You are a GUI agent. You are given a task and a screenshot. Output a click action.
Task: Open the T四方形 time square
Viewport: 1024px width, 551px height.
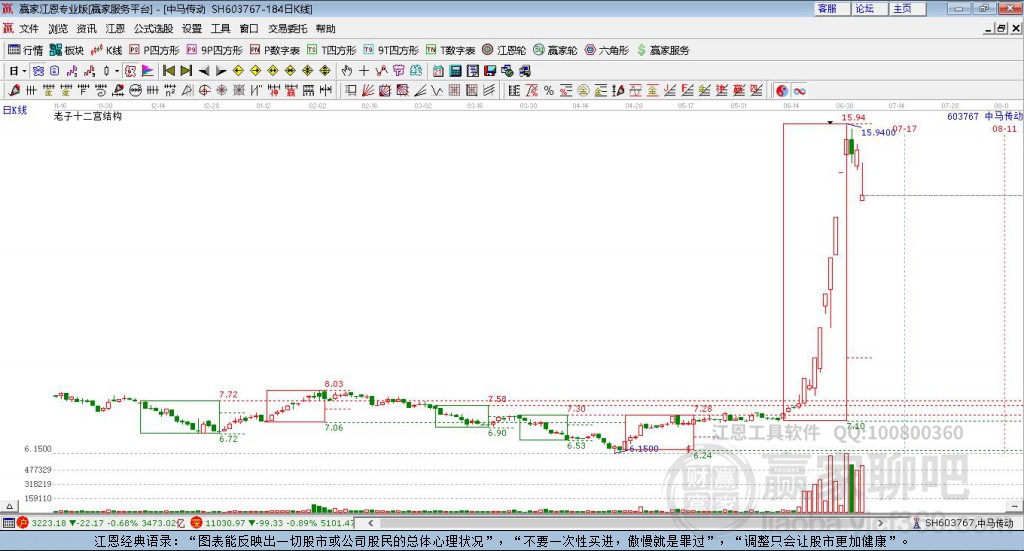click(332, 50)
